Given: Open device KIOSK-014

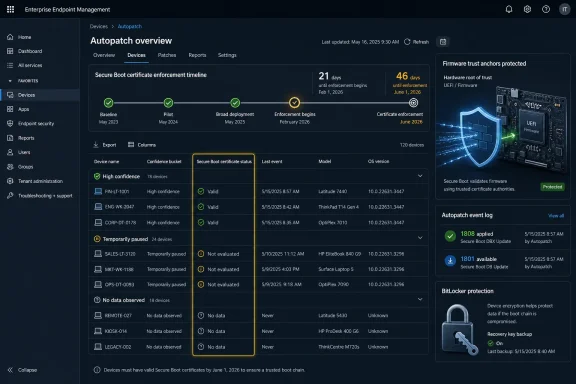Looking at the screenshot, I should click(x=116, y=331).
